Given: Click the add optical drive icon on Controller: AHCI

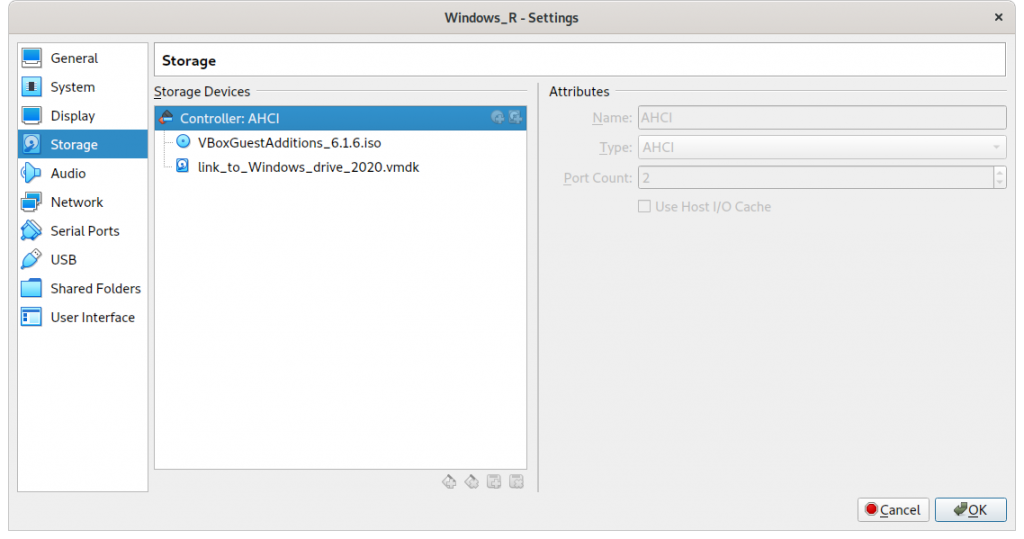Looking at the screenshot, I should point(498,118).
